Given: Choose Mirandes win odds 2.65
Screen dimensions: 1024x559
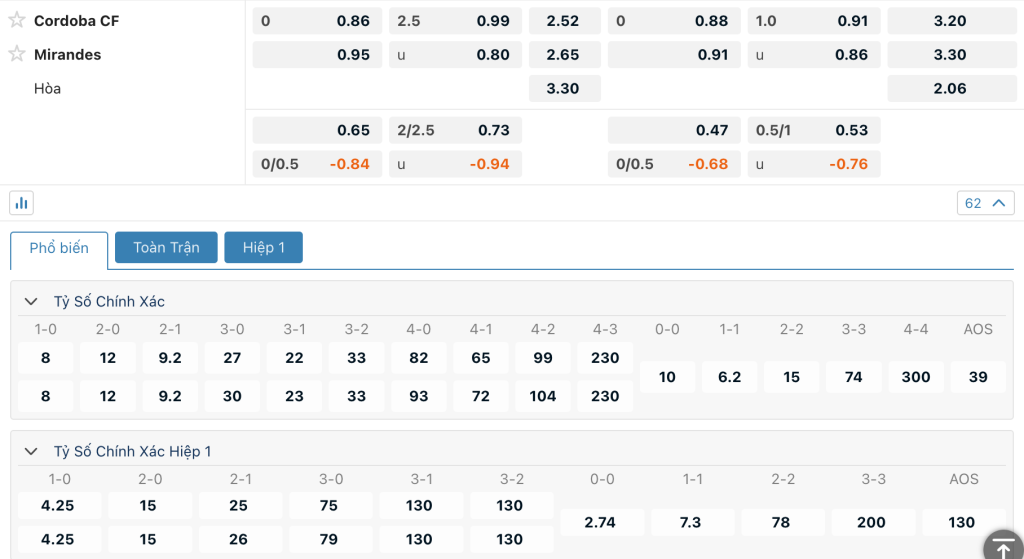Looking at the screenshot, I should 564,55.
